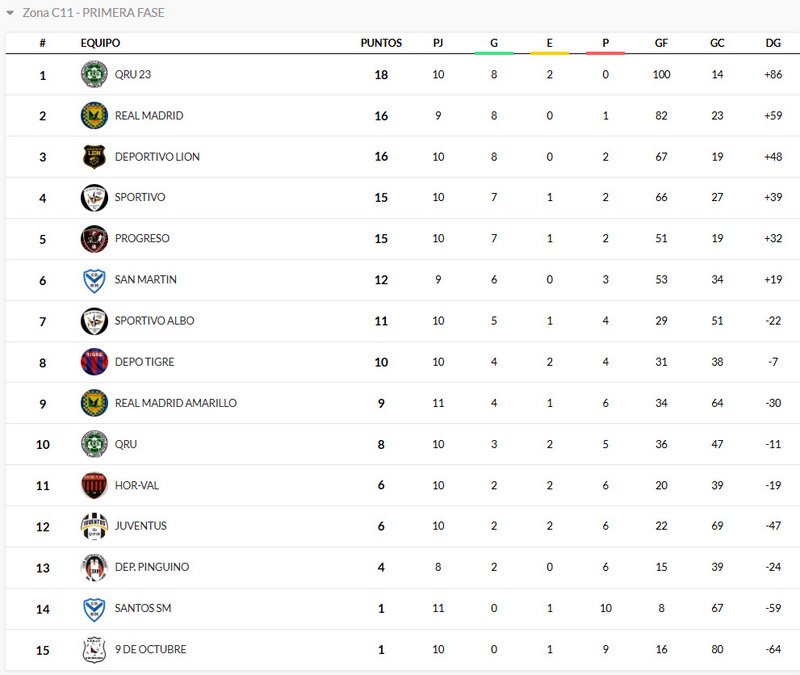The height and width of the screenshot is (675, 800).
Task: Open the SPORTIVO ALBO team link
Action: tap(155, 321)
